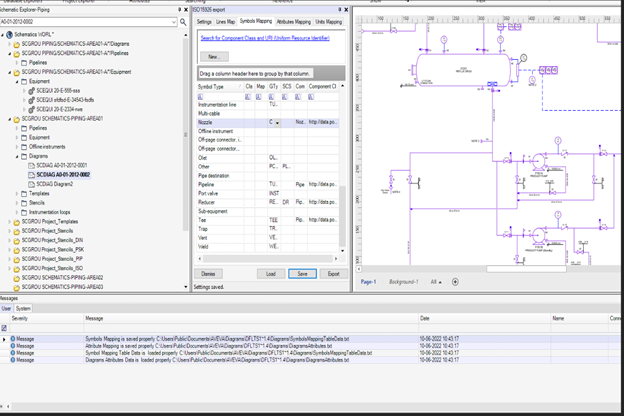Click the SCDIAG A0-01-2012-0001 diagram icon
This screenshot has height=416, width=624.
(x=31, y=166)
